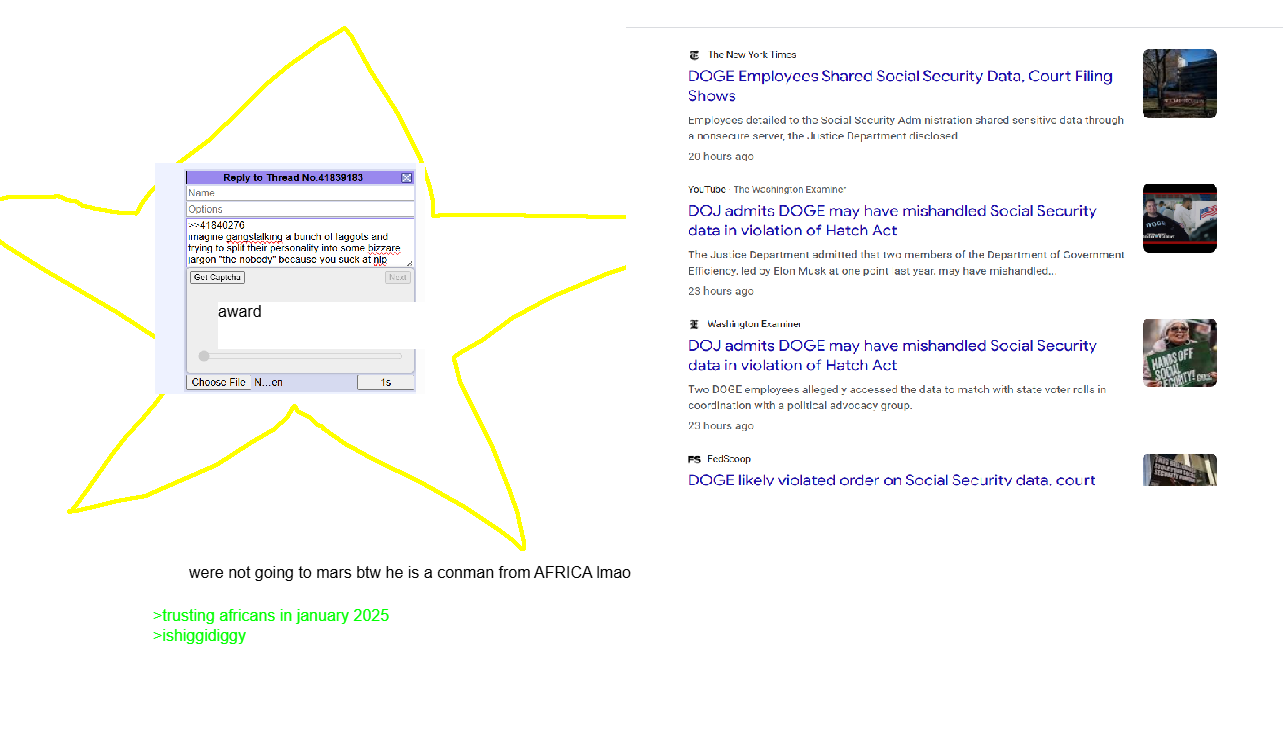
Task: Close the Reply to Thread dialog
Action: pos(406,178)
